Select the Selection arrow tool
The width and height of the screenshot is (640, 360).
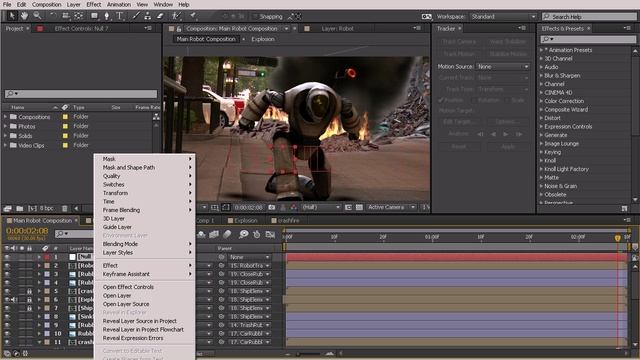pos(12,16)
